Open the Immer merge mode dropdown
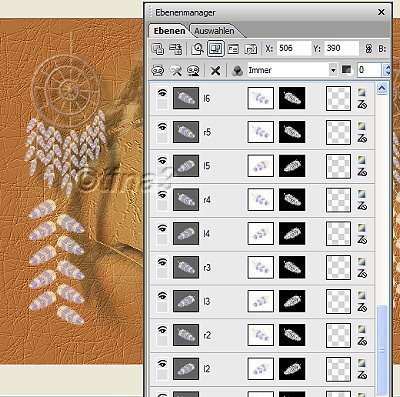The image size is (400, 397). click(333, 70)
